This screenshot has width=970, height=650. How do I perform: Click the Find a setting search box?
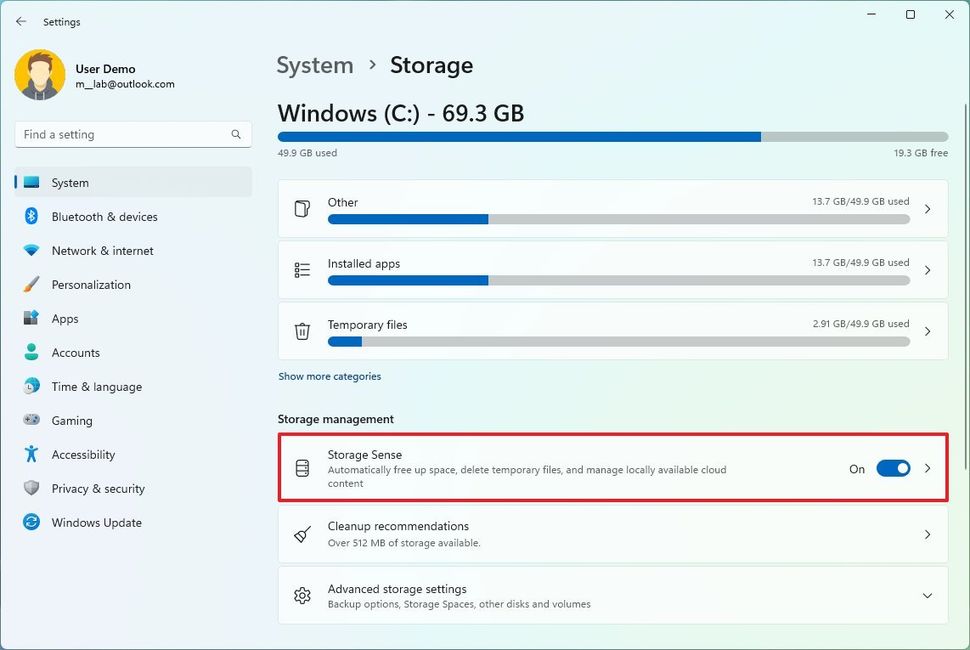[125, 134]
